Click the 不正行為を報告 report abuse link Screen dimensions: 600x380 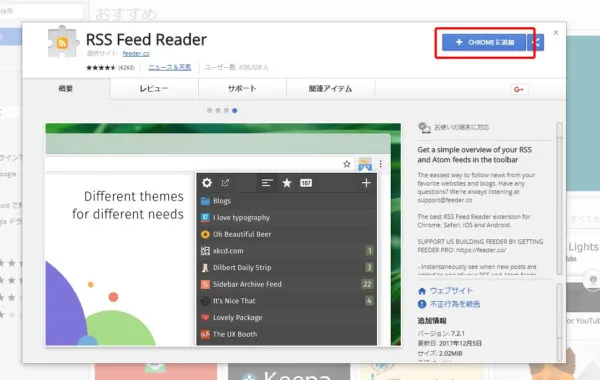(455, 304)
